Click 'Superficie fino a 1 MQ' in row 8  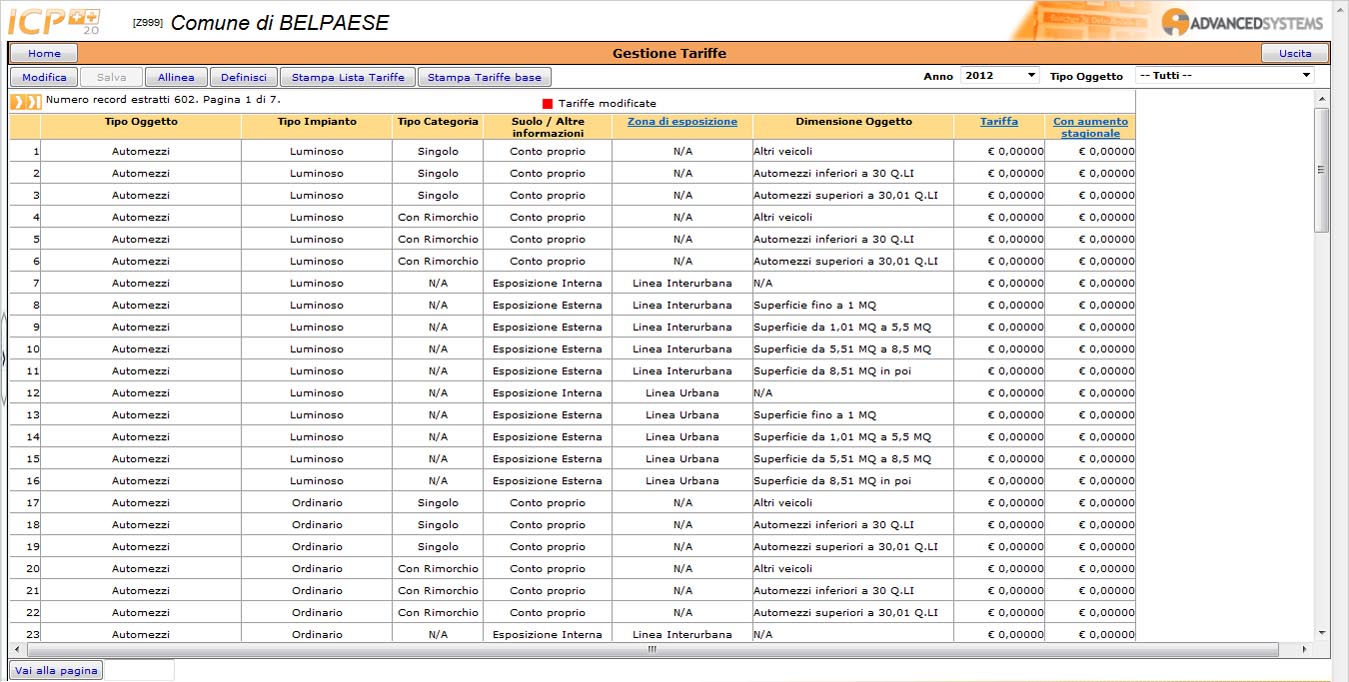click(814, 305)
